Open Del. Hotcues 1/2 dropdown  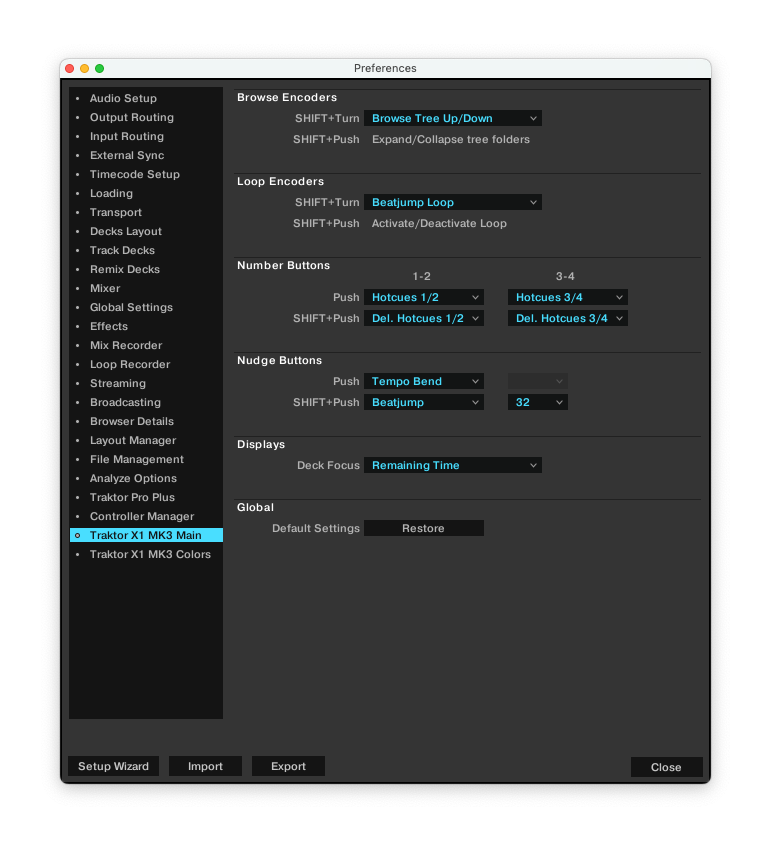point(423,318)
